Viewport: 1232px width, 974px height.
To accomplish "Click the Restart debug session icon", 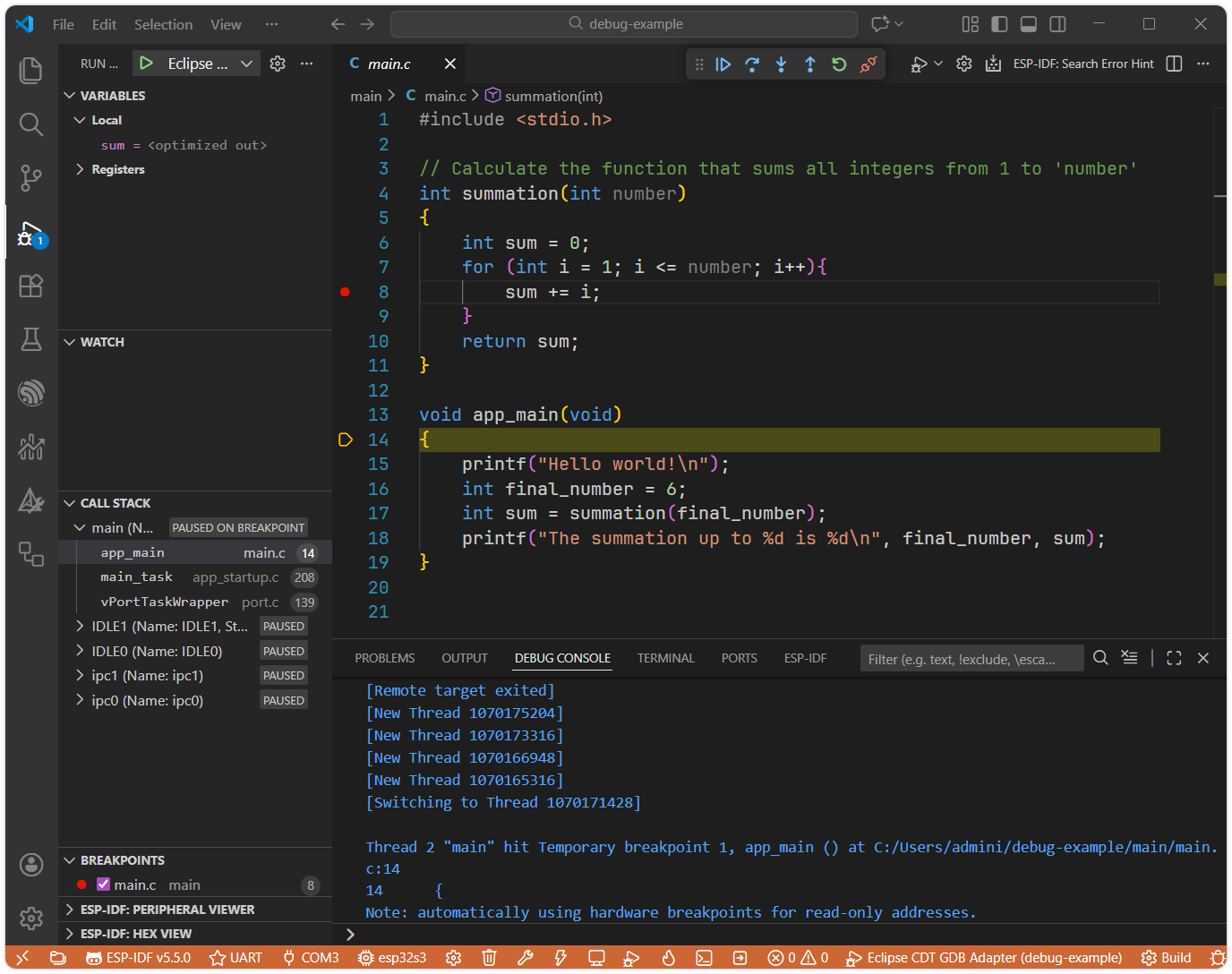I will point(838,64).
